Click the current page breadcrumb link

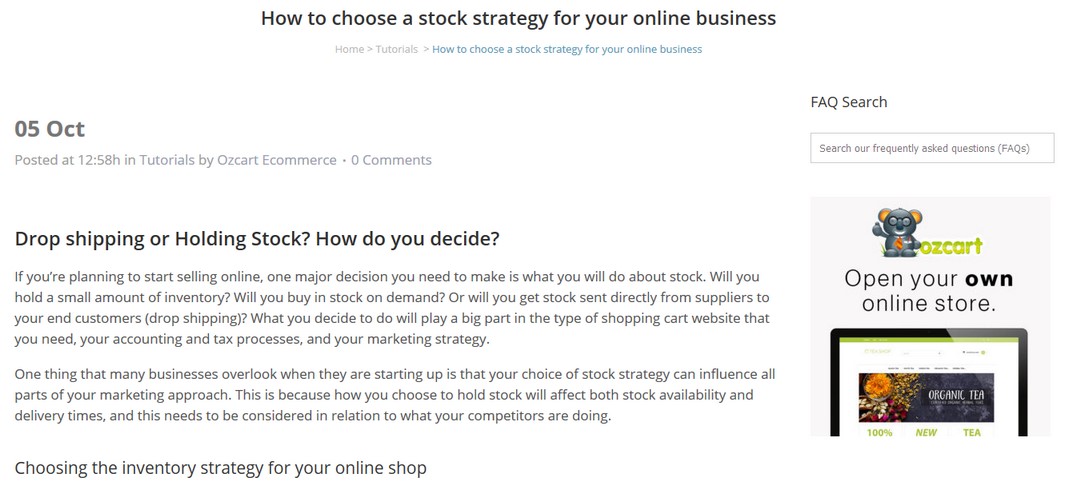pos(567,49)
